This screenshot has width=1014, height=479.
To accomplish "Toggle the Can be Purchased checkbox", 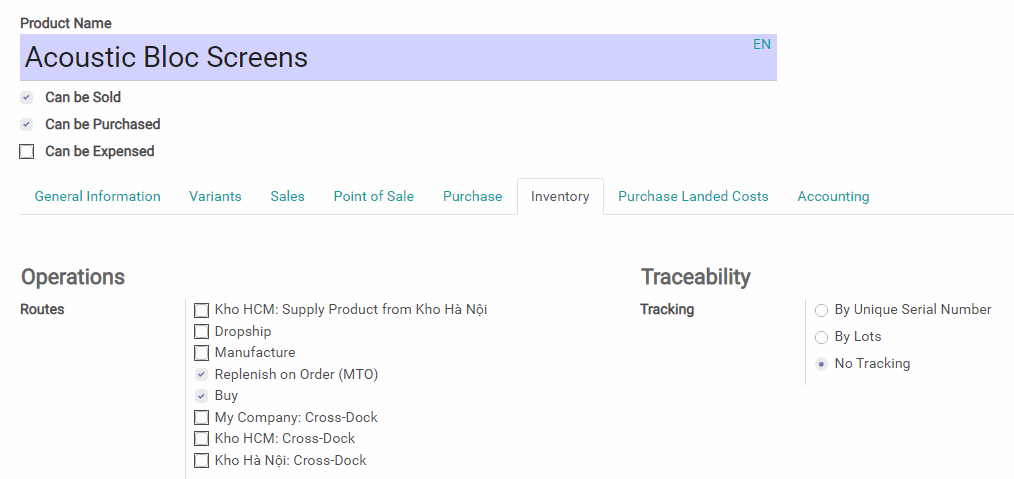I will point(27,125).
